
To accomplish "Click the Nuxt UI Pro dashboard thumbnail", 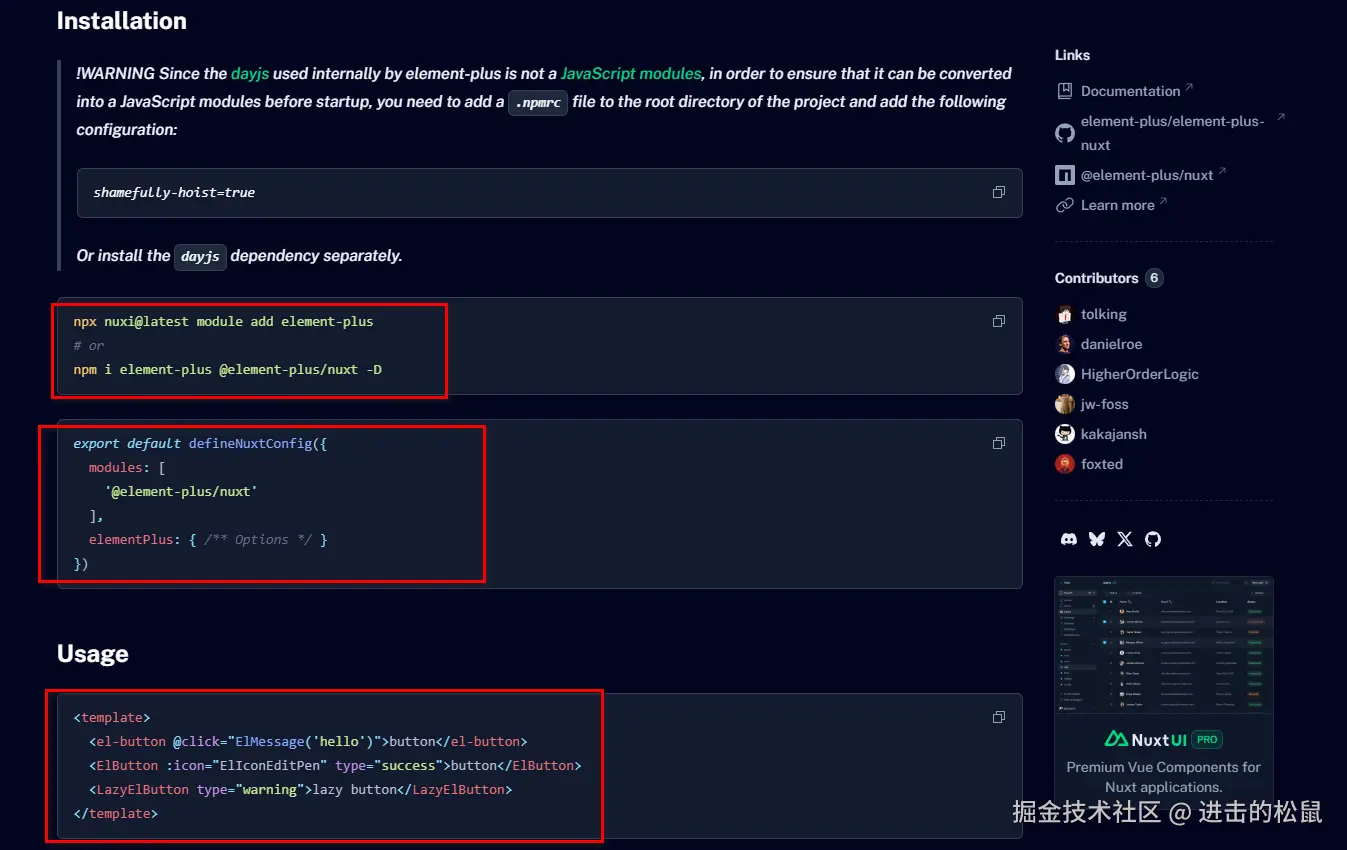I will click(x=1164, y=645).
